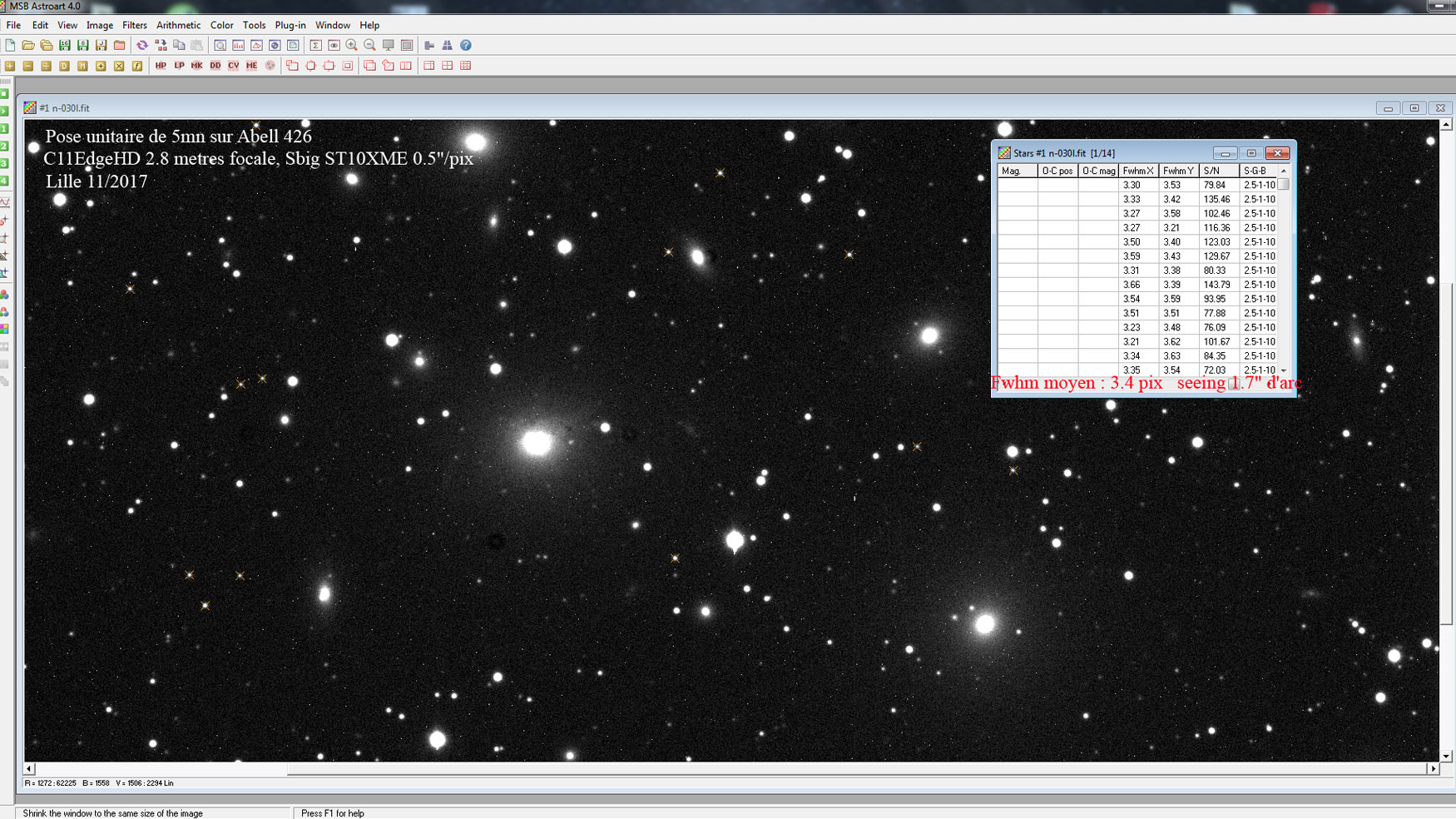Apply the DD filter icon
The height and width of the screenshot is (819, 1456).
[x=215, y=66]
